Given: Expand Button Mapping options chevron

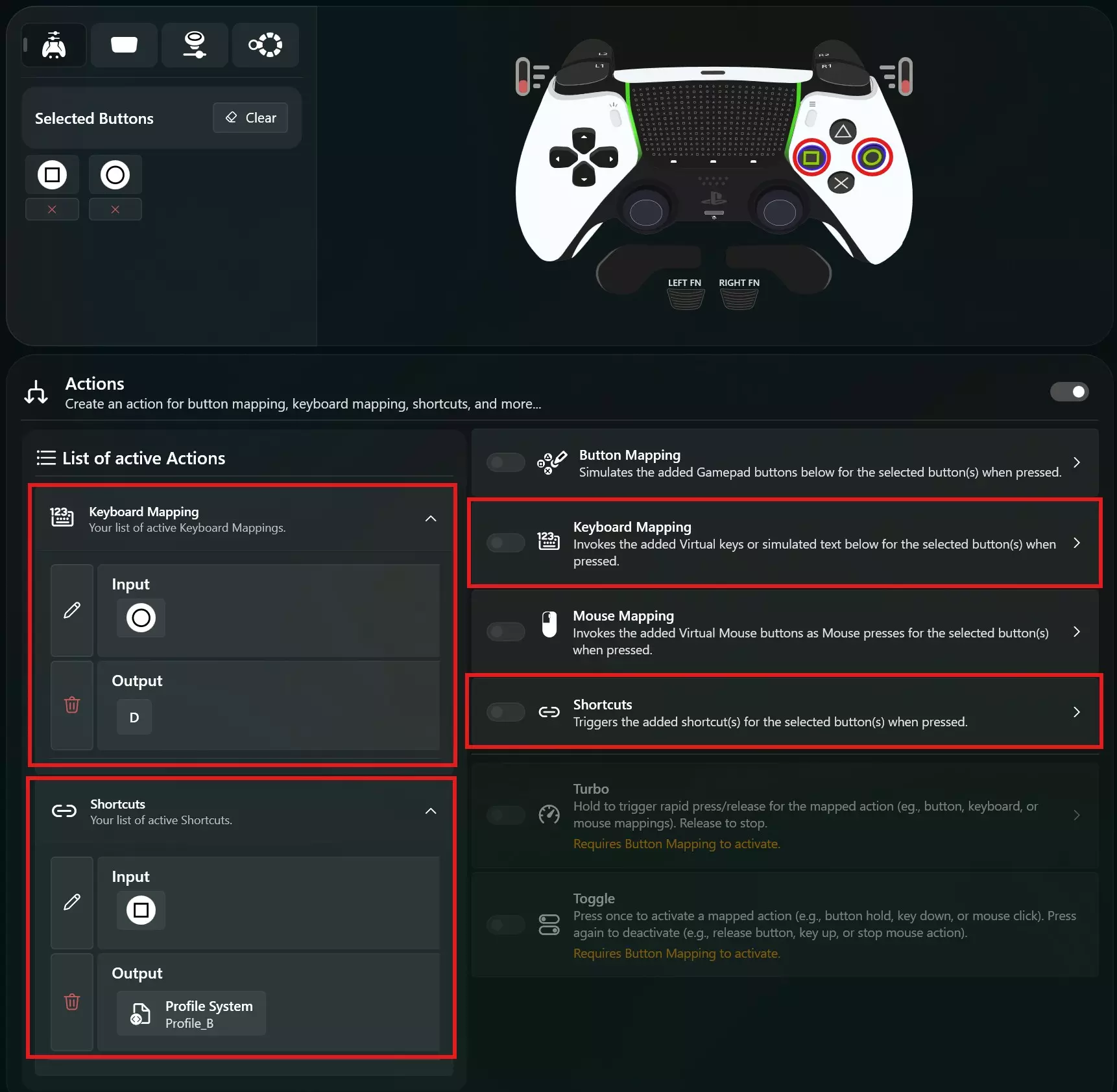Looking at the screenshot, I should click(1077, 462).
